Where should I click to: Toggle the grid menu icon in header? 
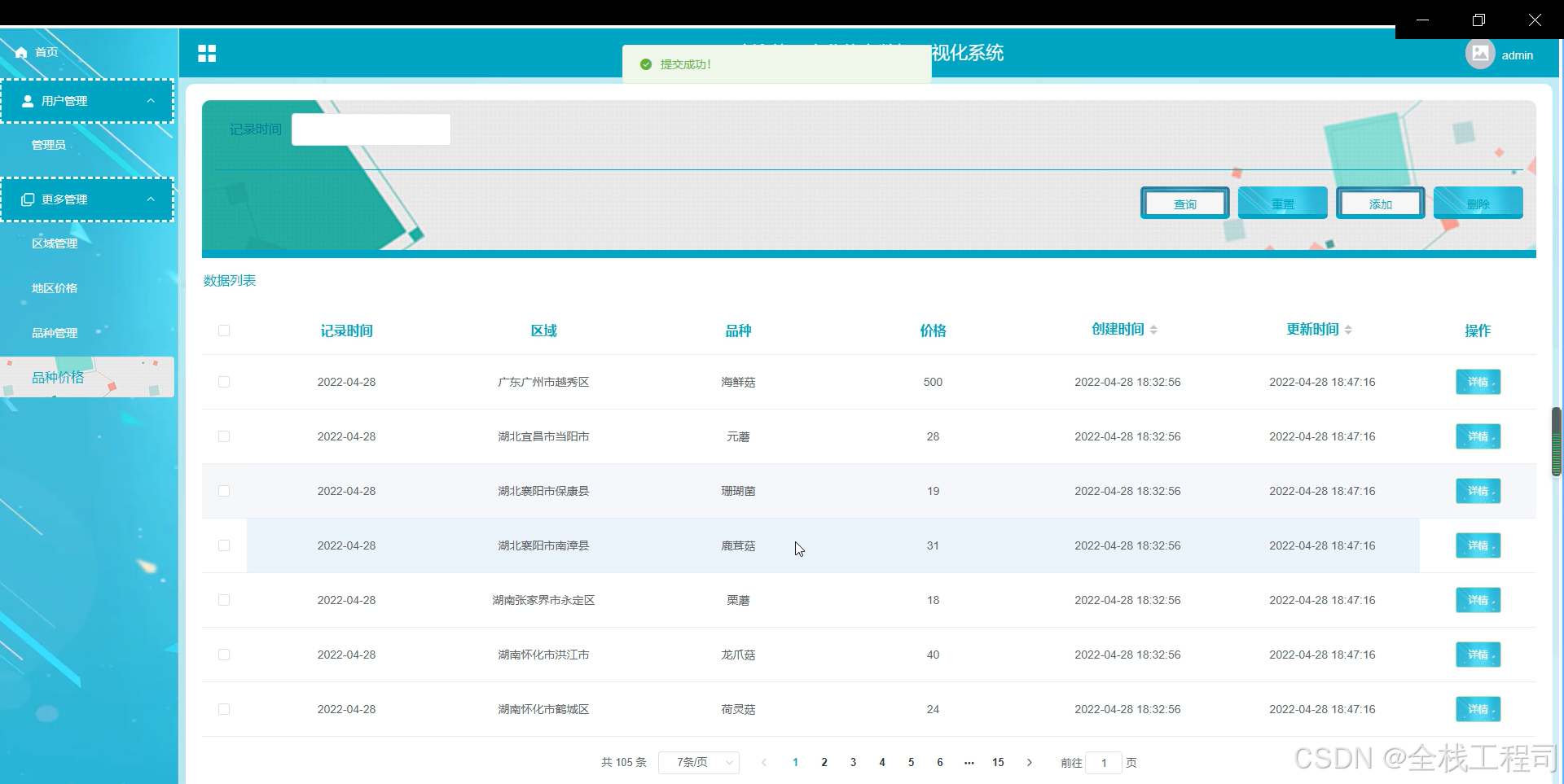tap(207, 54)
